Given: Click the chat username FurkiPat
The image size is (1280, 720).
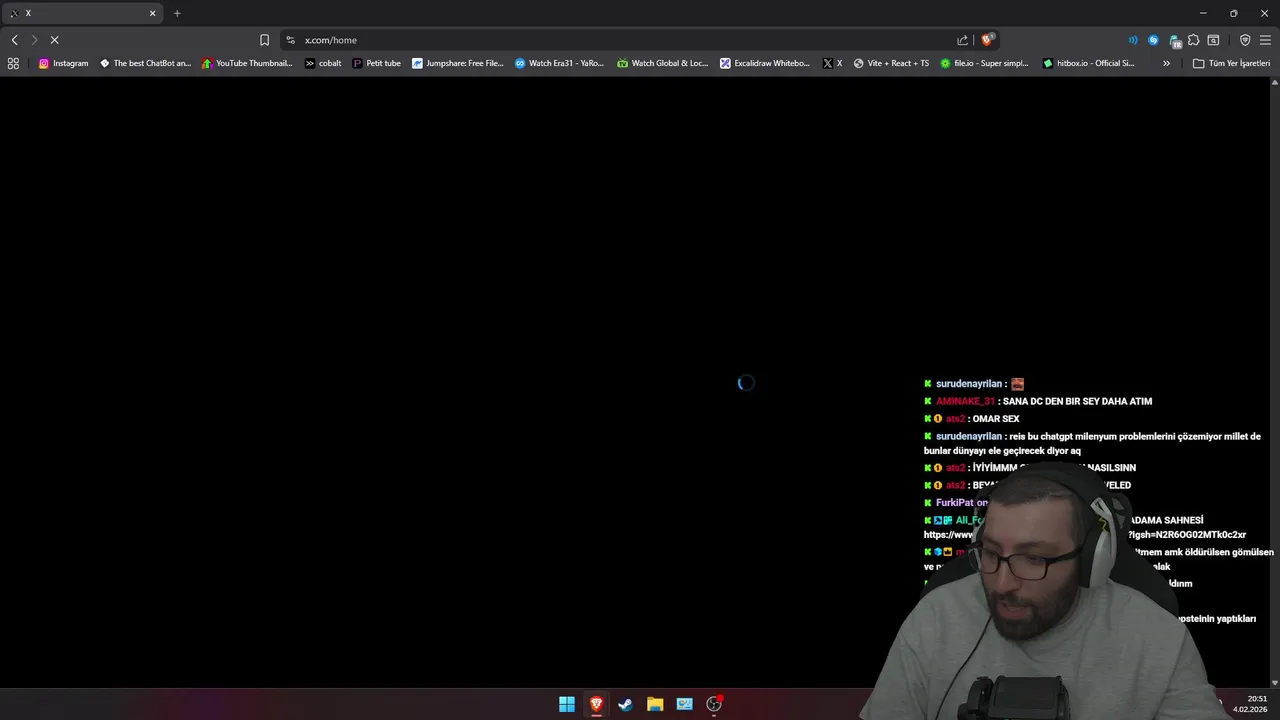Looking at the screenshot, I should pos(955,503).
